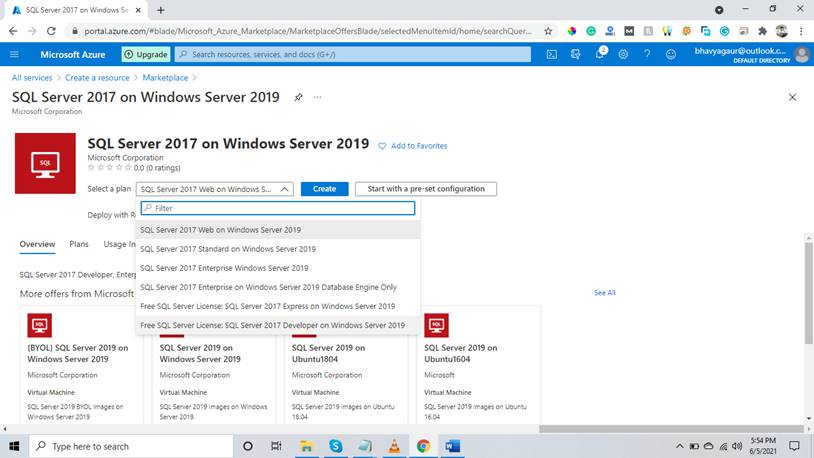The height and width of the screenshot is (458, 814).
Task: Open Skype from the taskbar
Action: (x=336, y=446)
